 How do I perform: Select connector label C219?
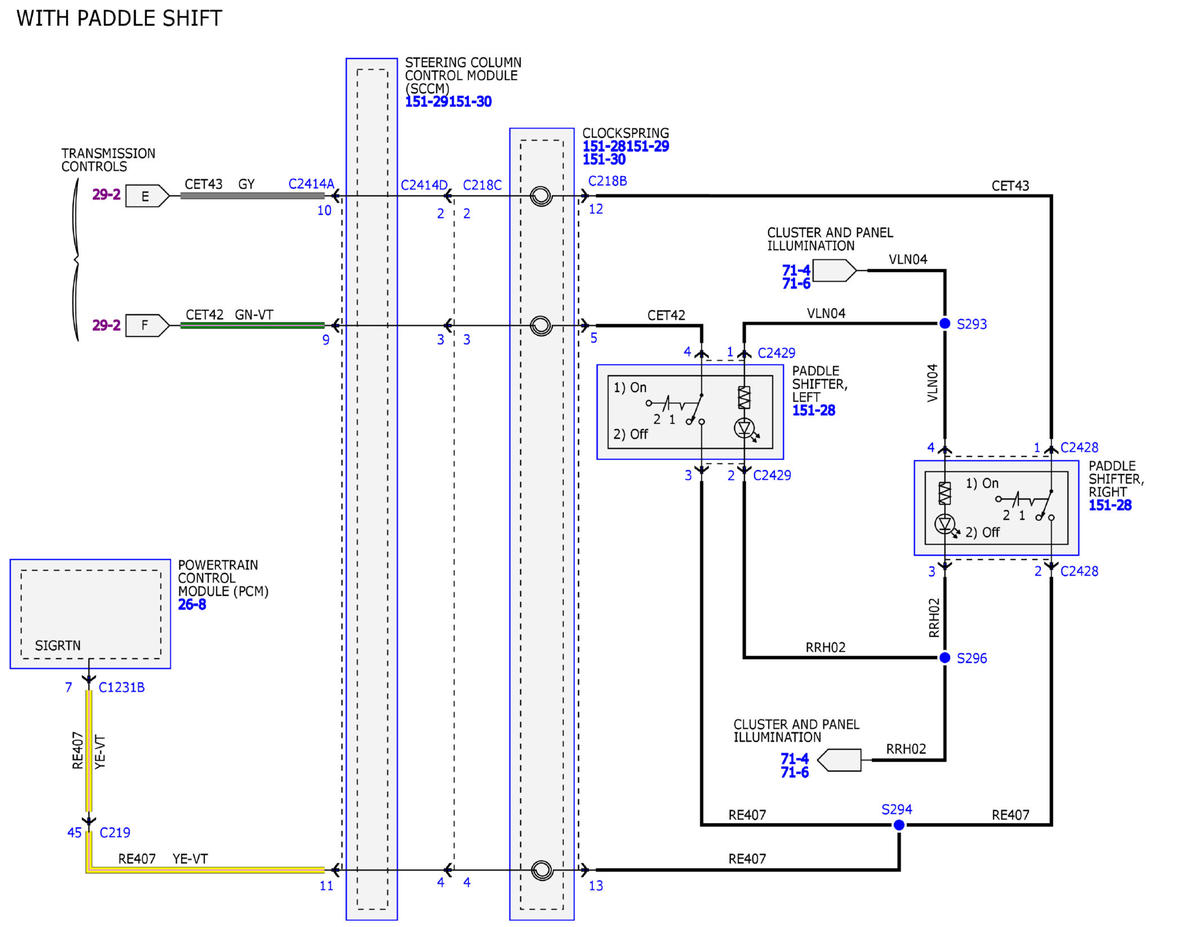[115, 832]
